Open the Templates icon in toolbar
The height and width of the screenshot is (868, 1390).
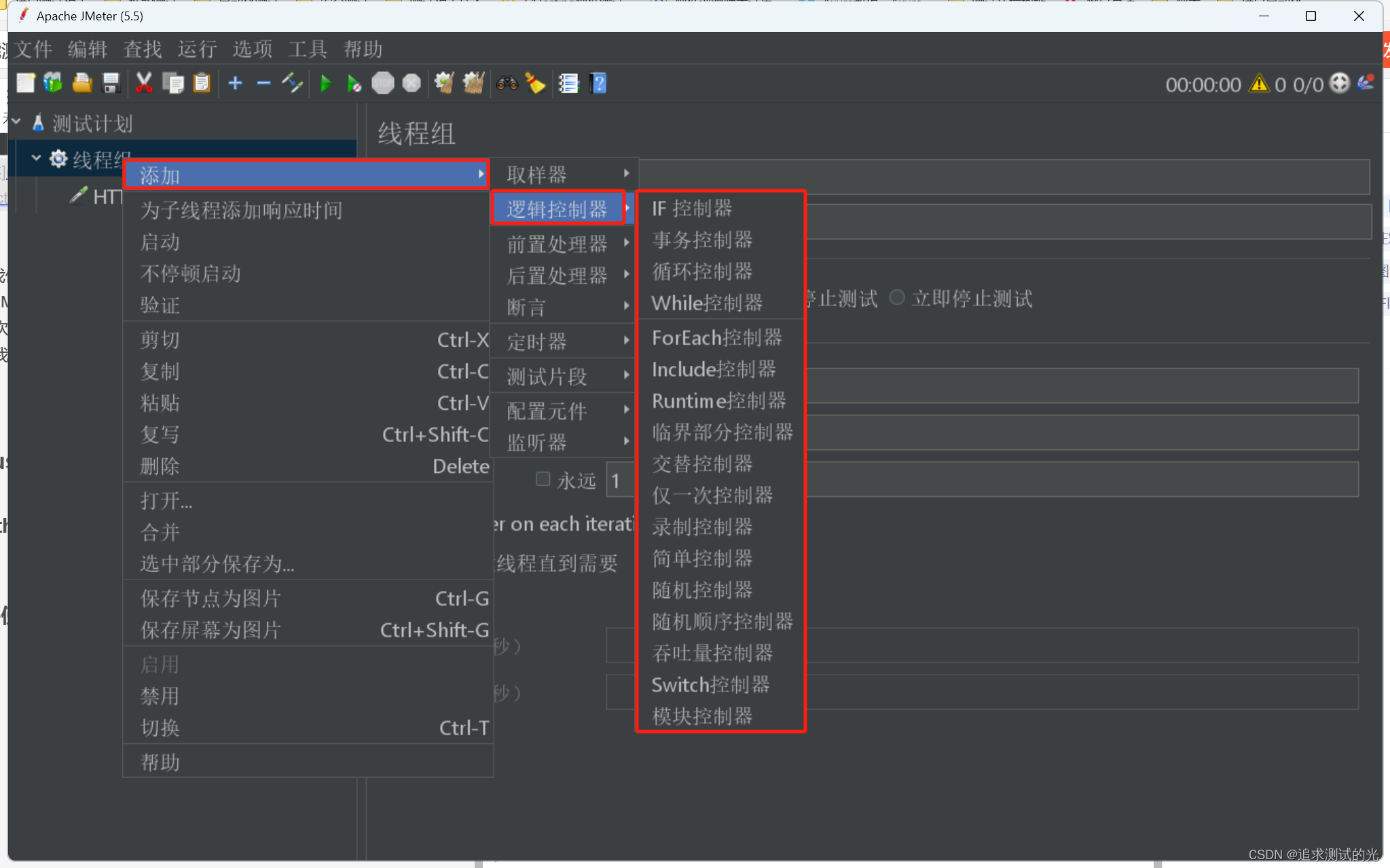[53, 83]
